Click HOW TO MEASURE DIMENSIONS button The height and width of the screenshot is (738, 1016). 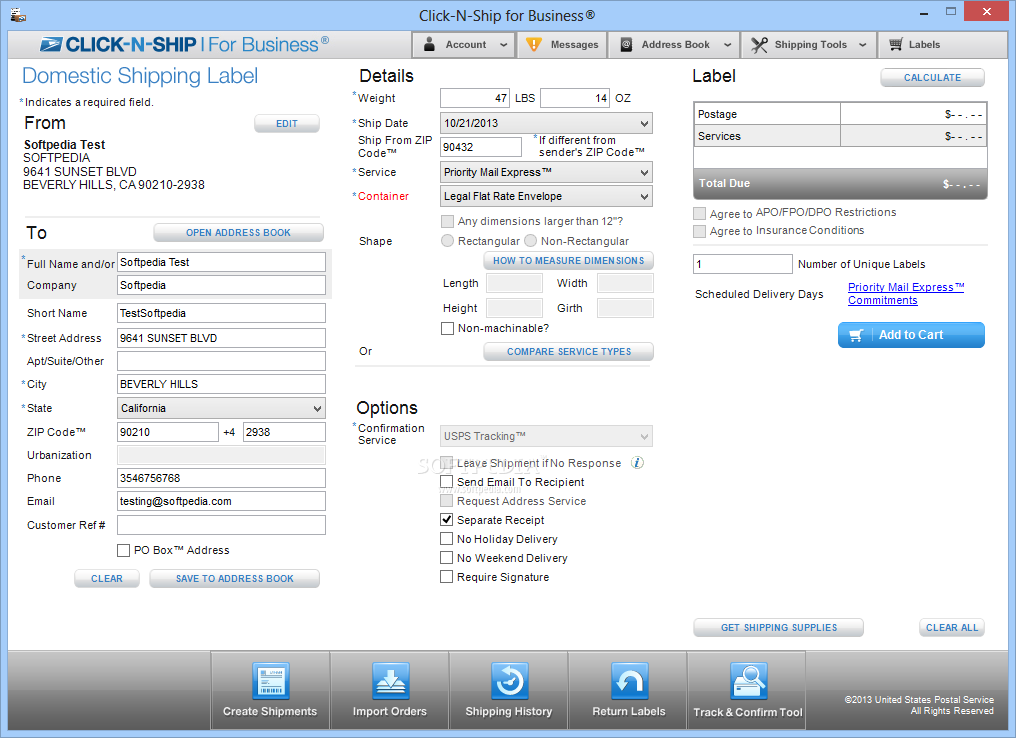point(569,260)
